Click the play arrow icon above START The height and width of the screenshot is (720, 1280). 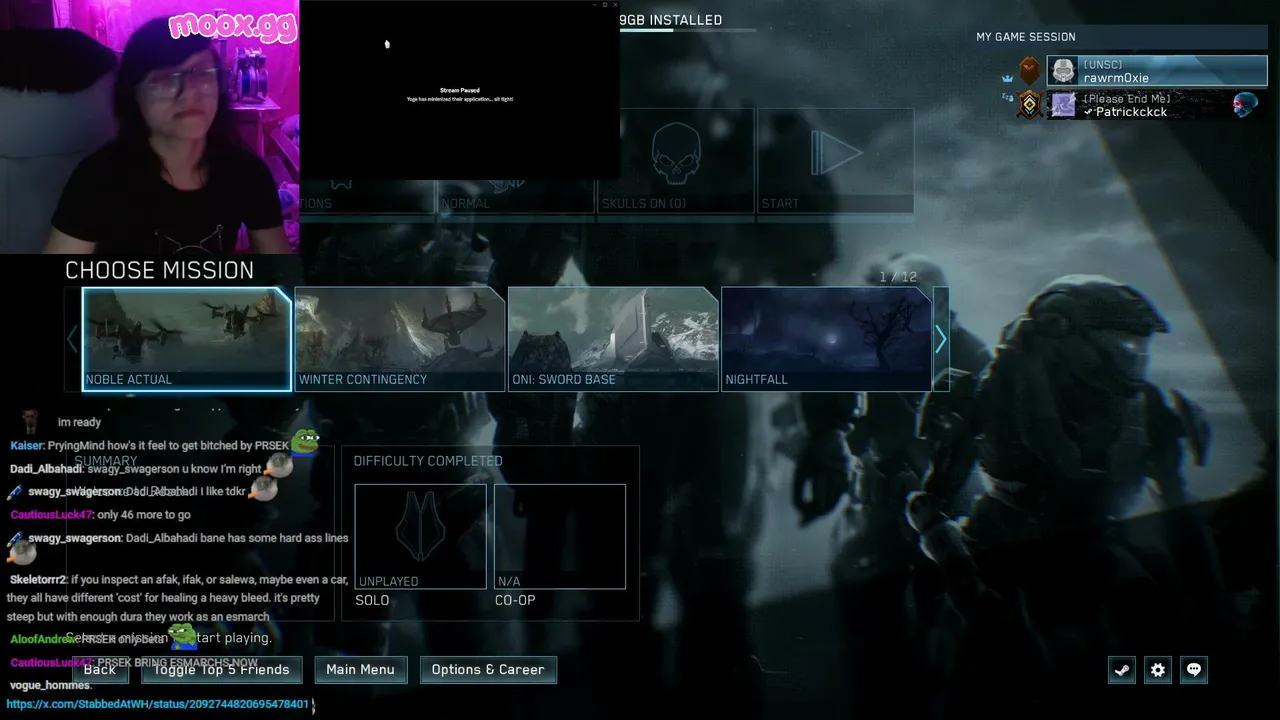pyautogui.click(x=835, y=154)
